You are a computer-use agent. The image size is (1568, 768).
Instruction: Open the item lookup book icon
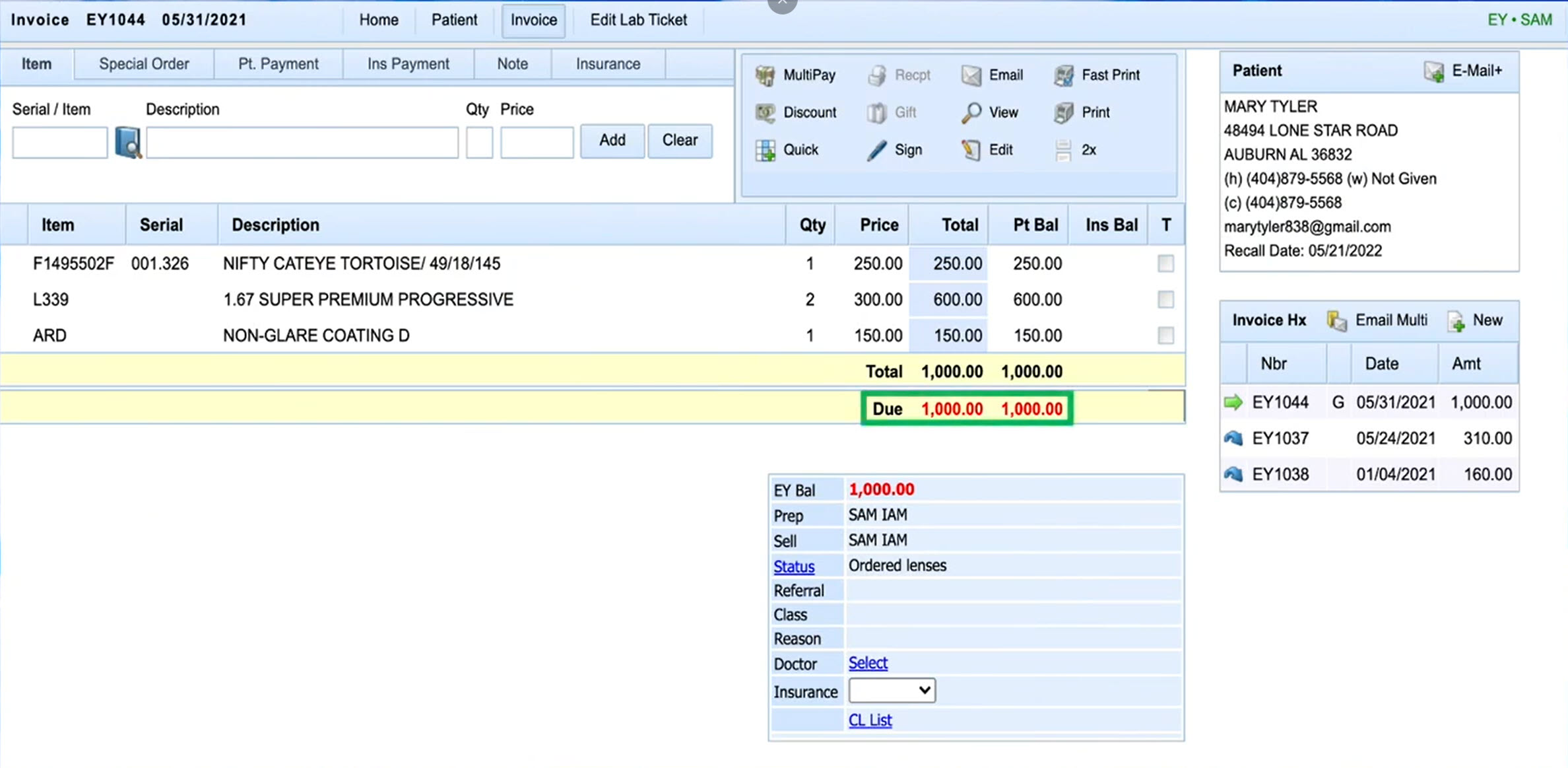(128, 142)
